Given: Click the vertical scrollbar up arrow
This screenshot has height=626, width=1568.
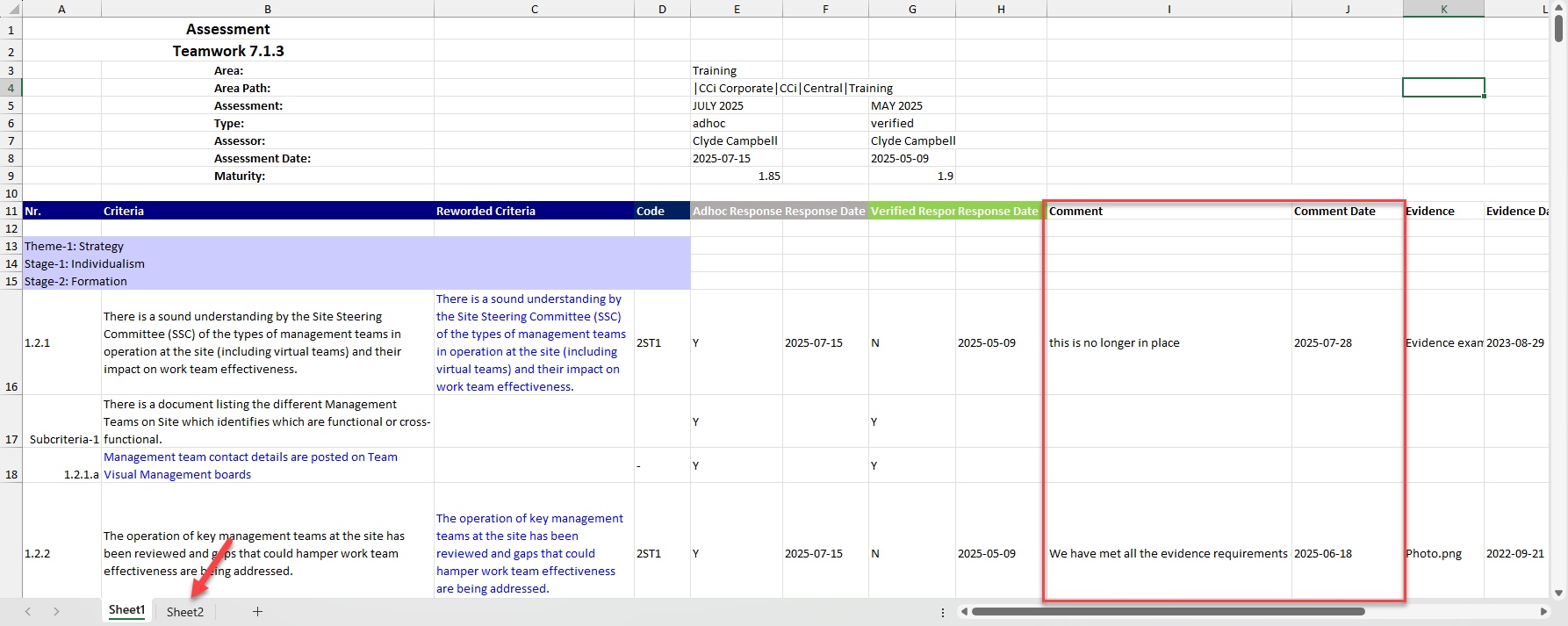Looking at the screenshot, I should (1559, 9).
